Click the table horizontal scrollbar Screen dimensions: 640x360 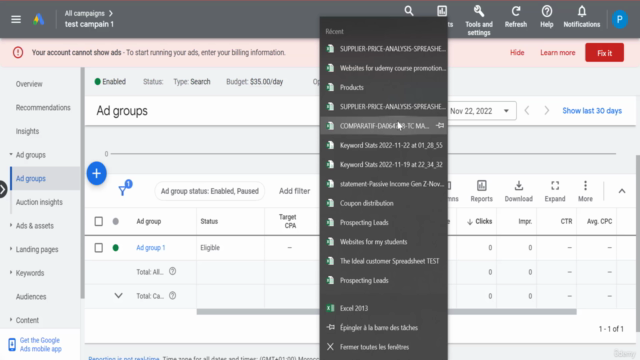click(x=386, y=312)
